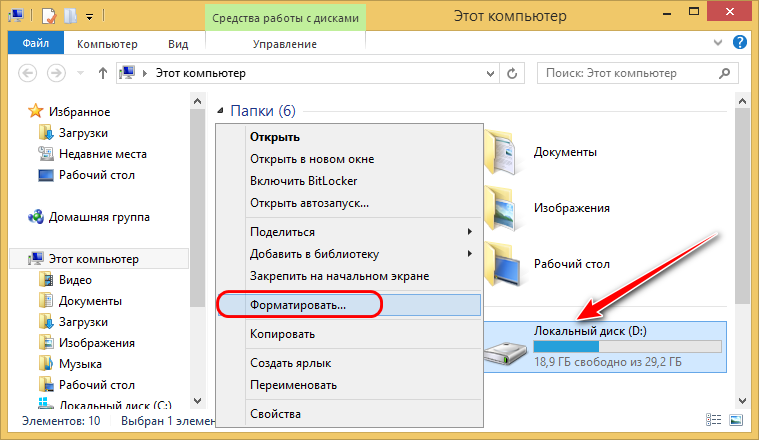
Task: Click the address bar computer icon
Action: (x=127, y=73)
